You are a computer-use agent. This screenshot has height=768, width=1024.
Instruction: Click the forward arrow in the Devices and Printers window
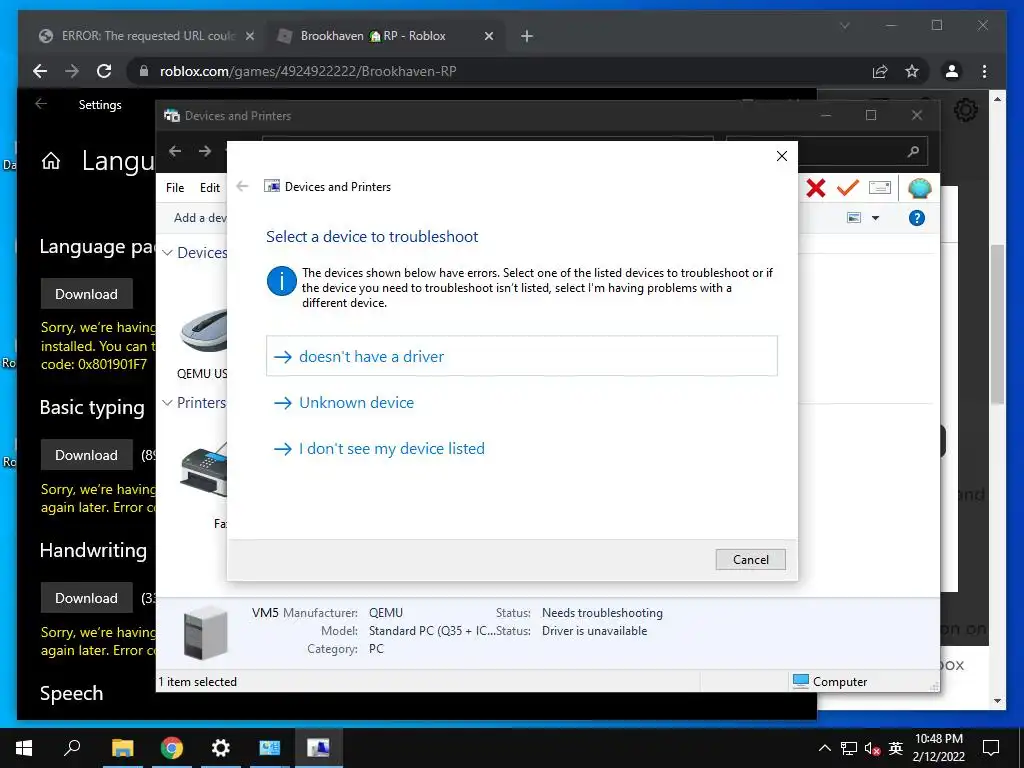pyautogui.click(x=205, y=152)
